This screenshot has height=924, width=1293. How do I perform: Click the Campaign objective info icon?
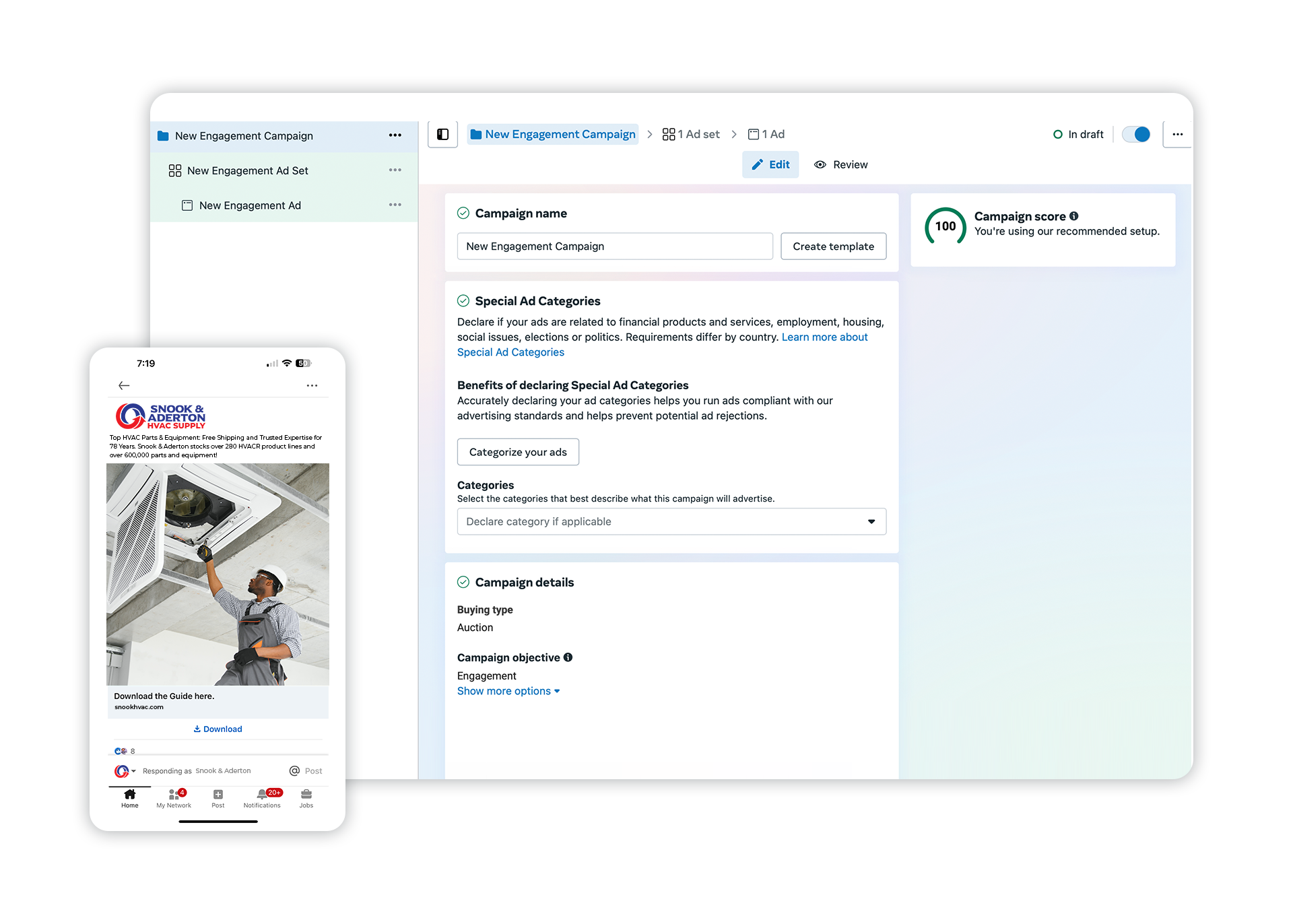click(x=568, y=657)
